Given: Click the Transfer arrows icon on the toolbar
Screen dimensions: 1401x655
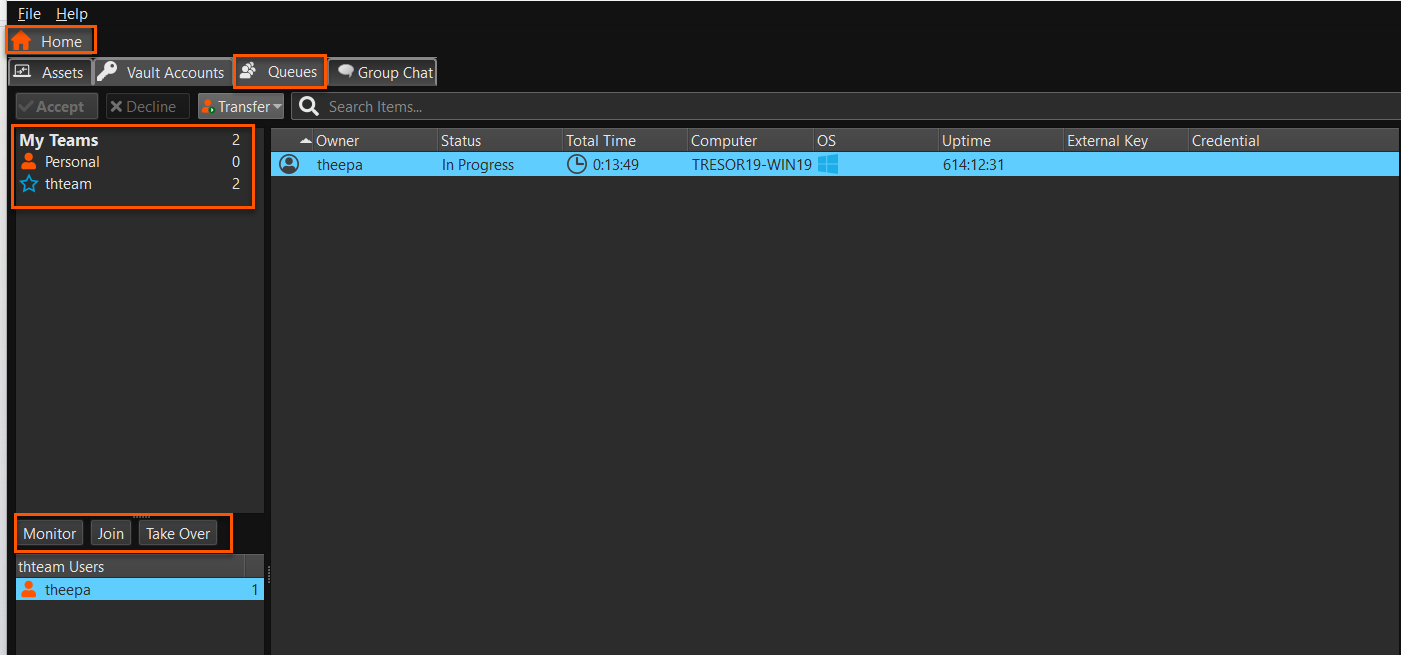Looking at the screenshot, I should click(208, 106).
